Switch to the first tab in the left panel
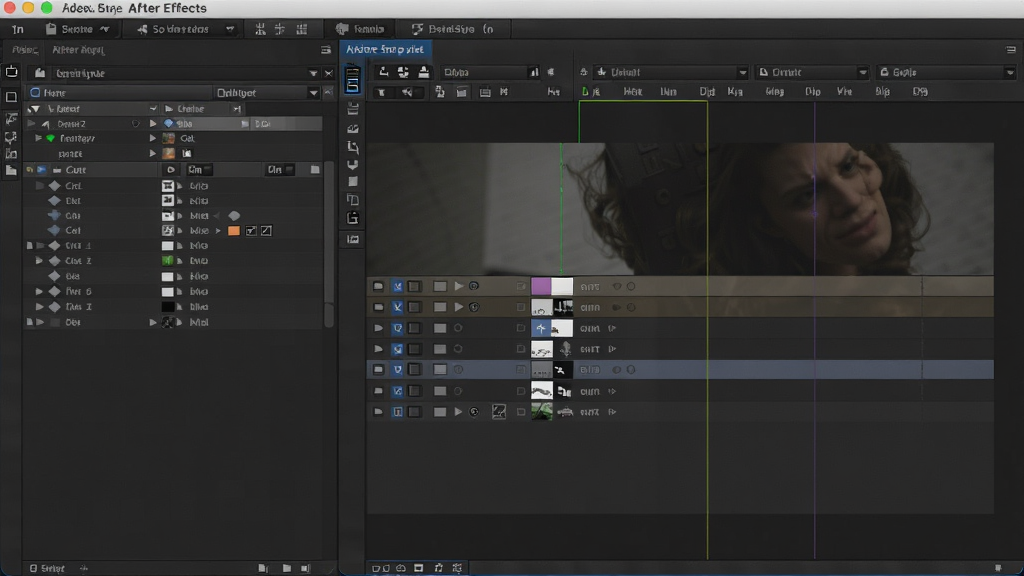This screenshot has width=1024, height=576. click(x=25, y=50)
